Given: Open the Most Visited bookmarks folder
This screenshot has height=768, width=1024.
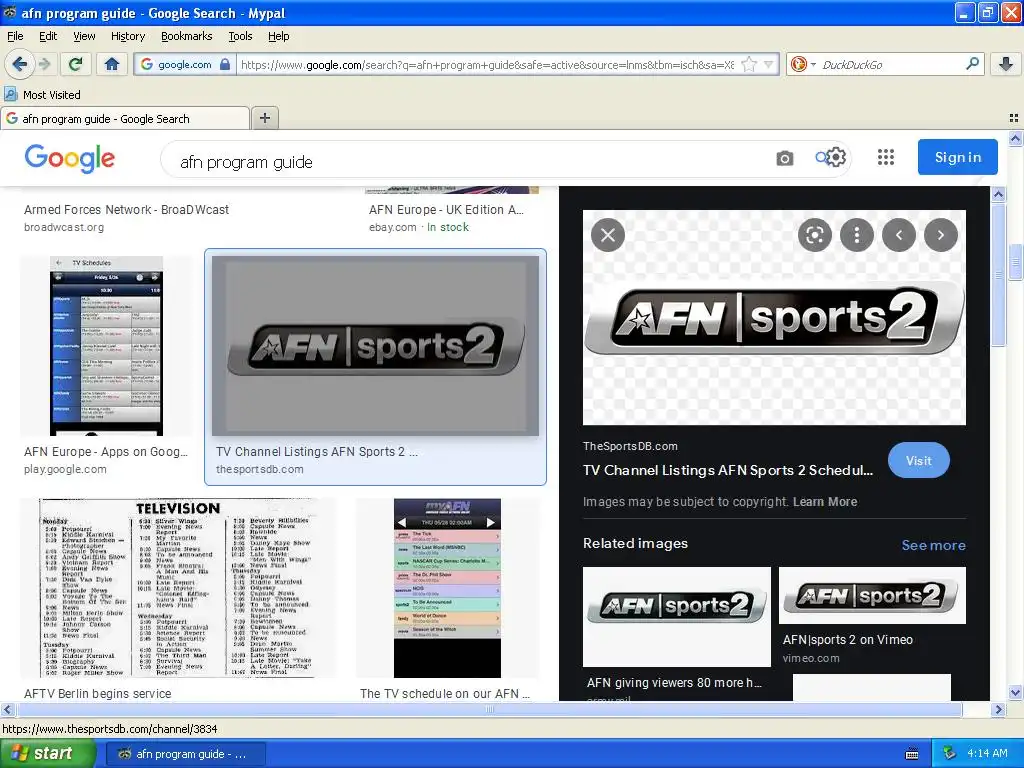Looking at the screenshot, I should [x=42, y=95].
